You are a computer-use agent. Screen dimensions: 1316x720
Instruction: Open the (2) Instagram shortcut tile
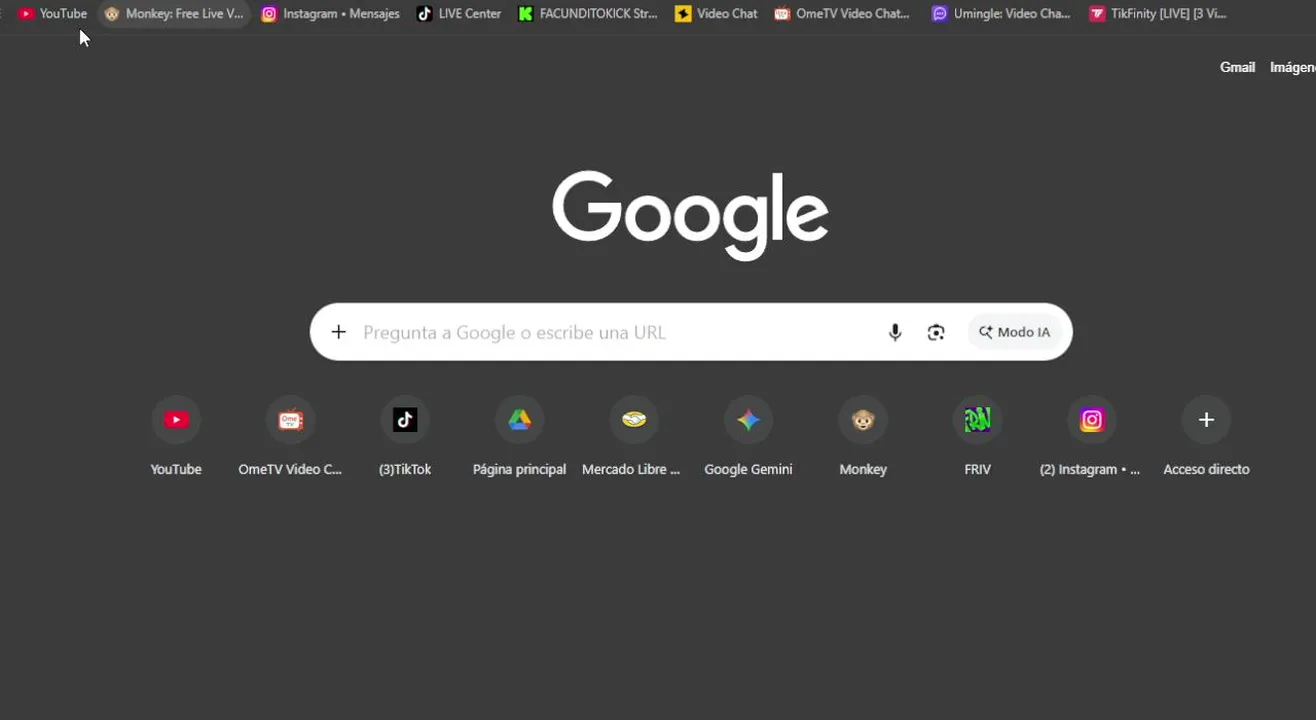click(1091, 436)
